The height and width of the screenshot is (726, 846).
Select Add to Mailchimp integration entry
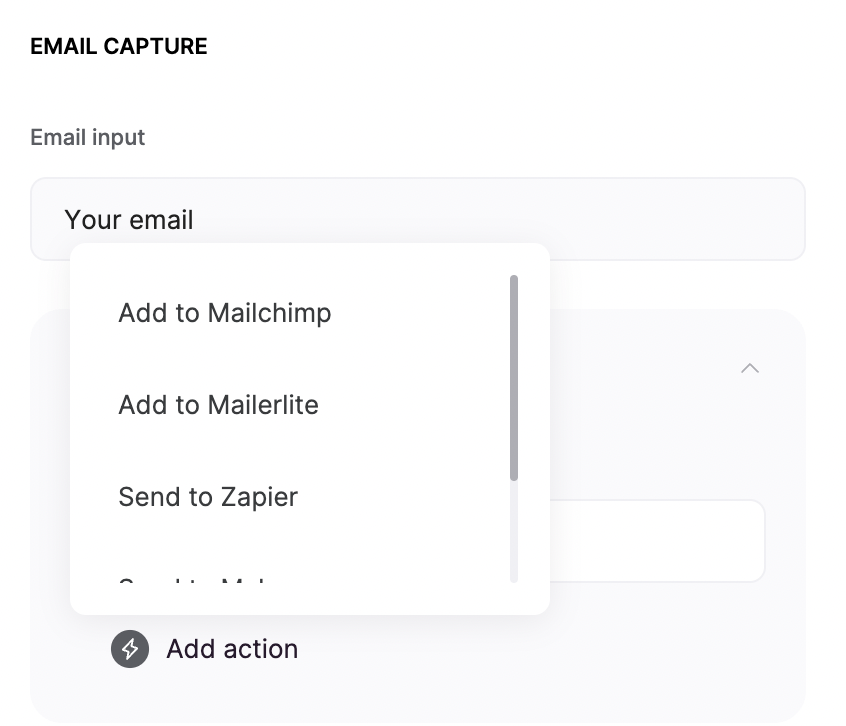(x=224, y=312)
